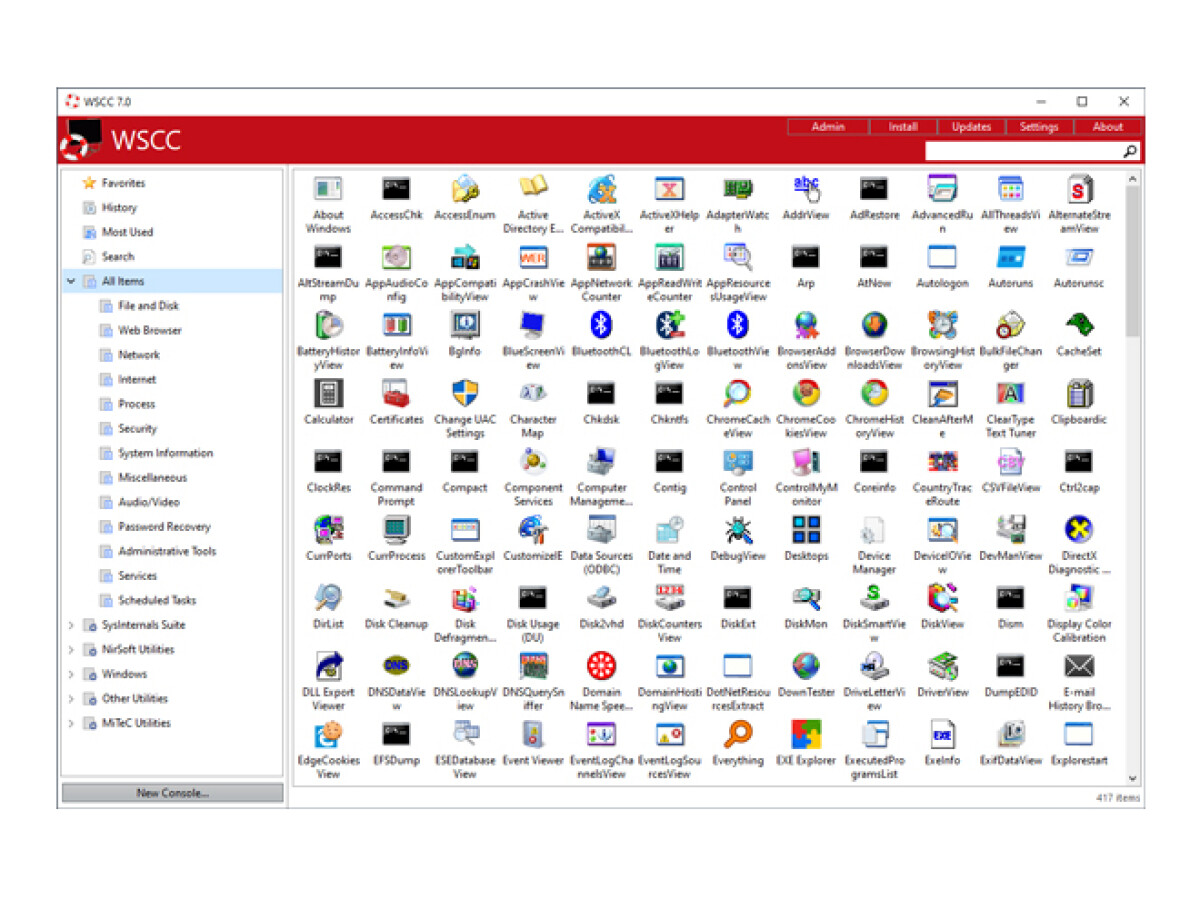Open the Event Viewer icon
This screenshot has height=900, width=1200.
pos(533,734)
